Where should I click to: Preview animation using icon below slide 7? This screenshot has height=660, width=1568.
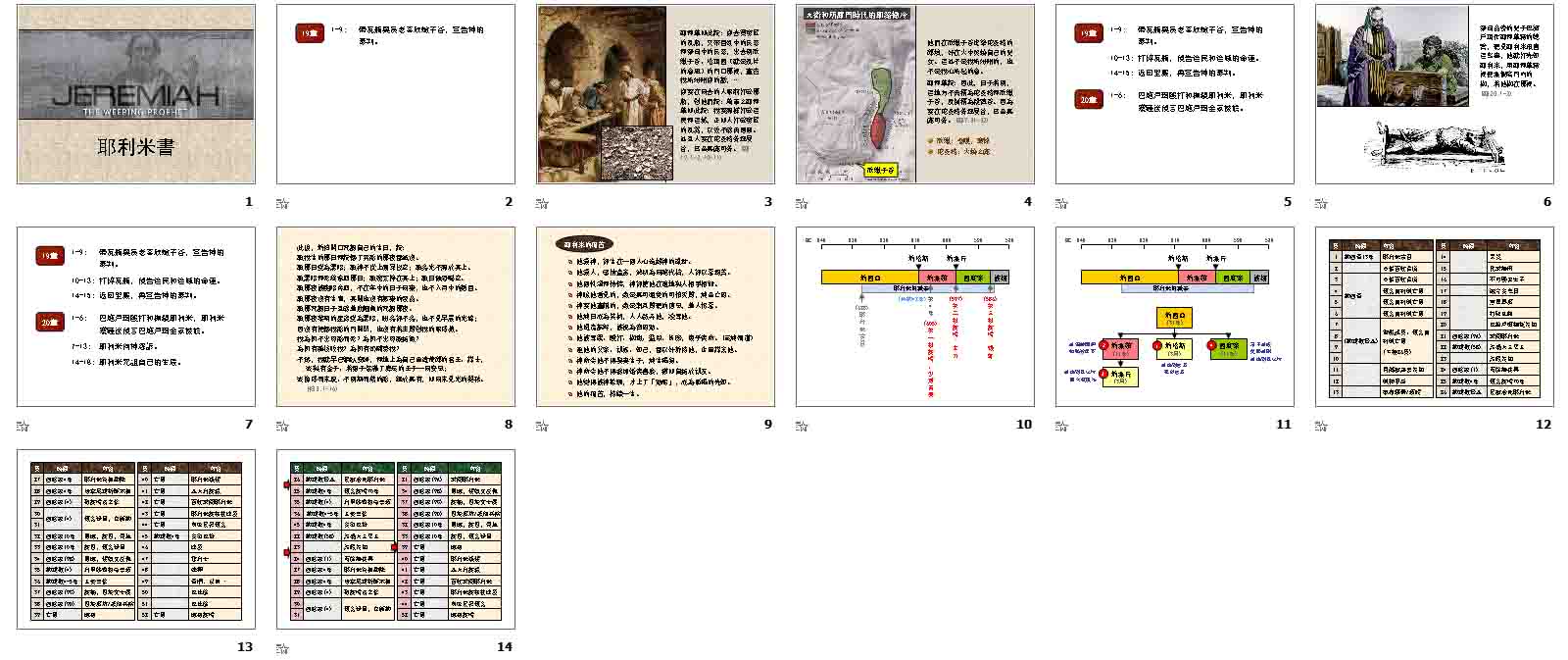point(23,426)
